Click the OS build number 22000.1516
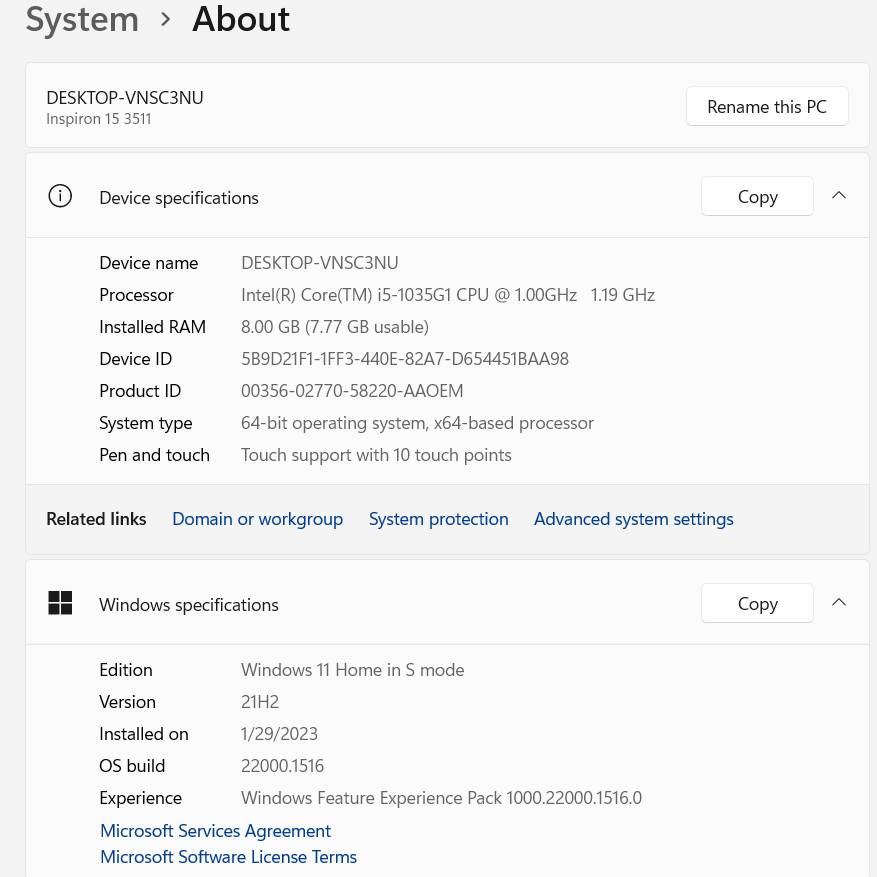Screen dimensions: 877x877 [x=282, y=765]
